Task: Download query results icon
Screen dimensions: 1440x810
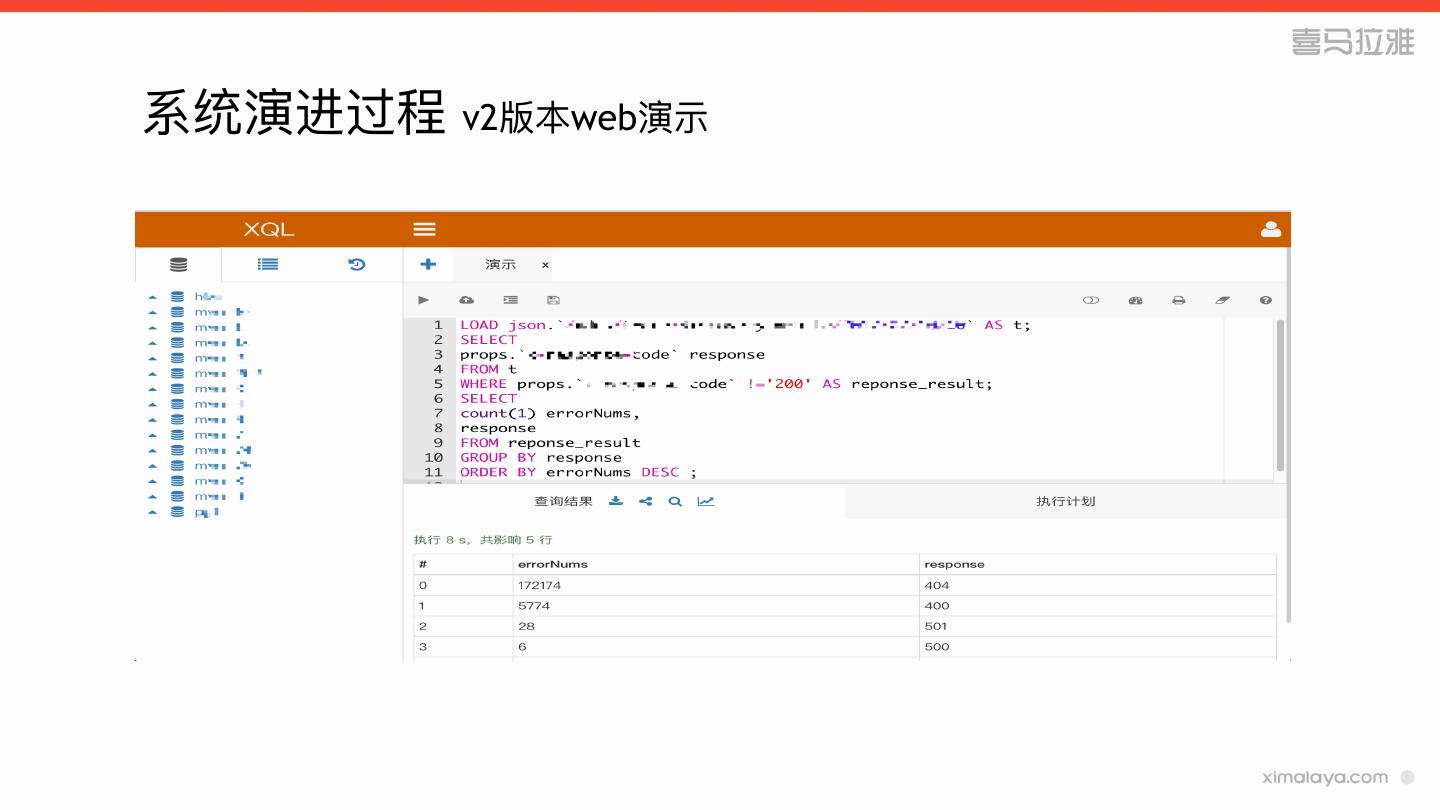Action: [x=616, y=501]
